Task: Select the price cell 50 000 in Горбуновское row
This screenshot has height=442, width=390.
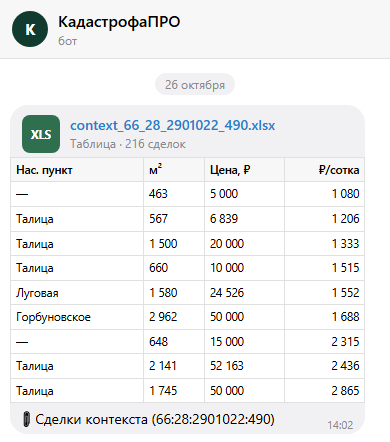Action: click(x=244, y=317)
